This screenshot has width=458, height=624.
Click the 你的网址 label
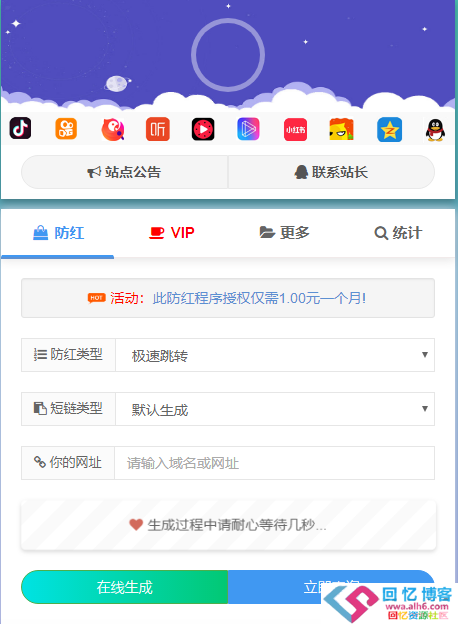pos(68,462)
